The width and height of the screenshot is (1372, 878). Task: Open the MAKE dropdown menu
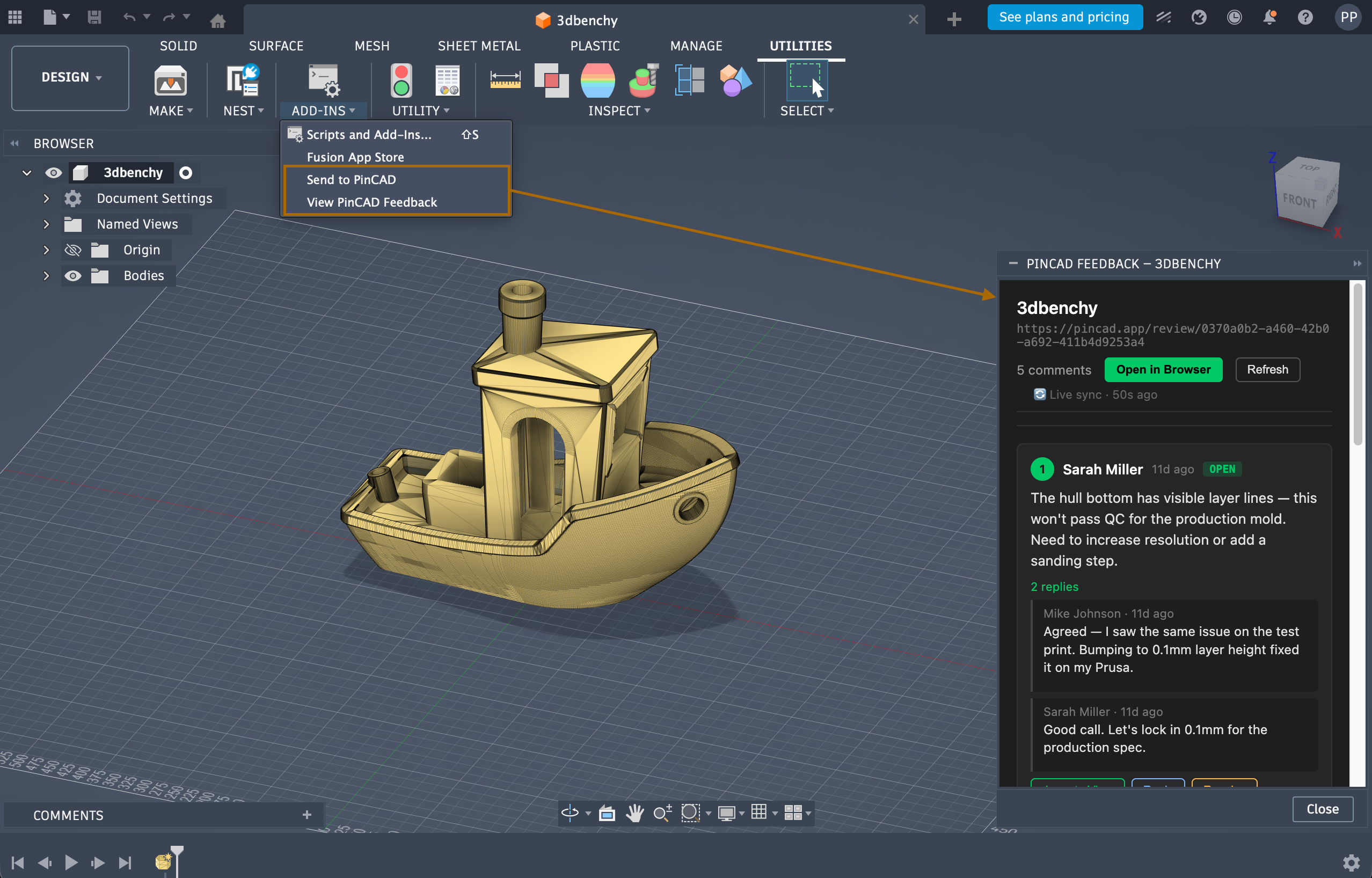click(171, 111)
